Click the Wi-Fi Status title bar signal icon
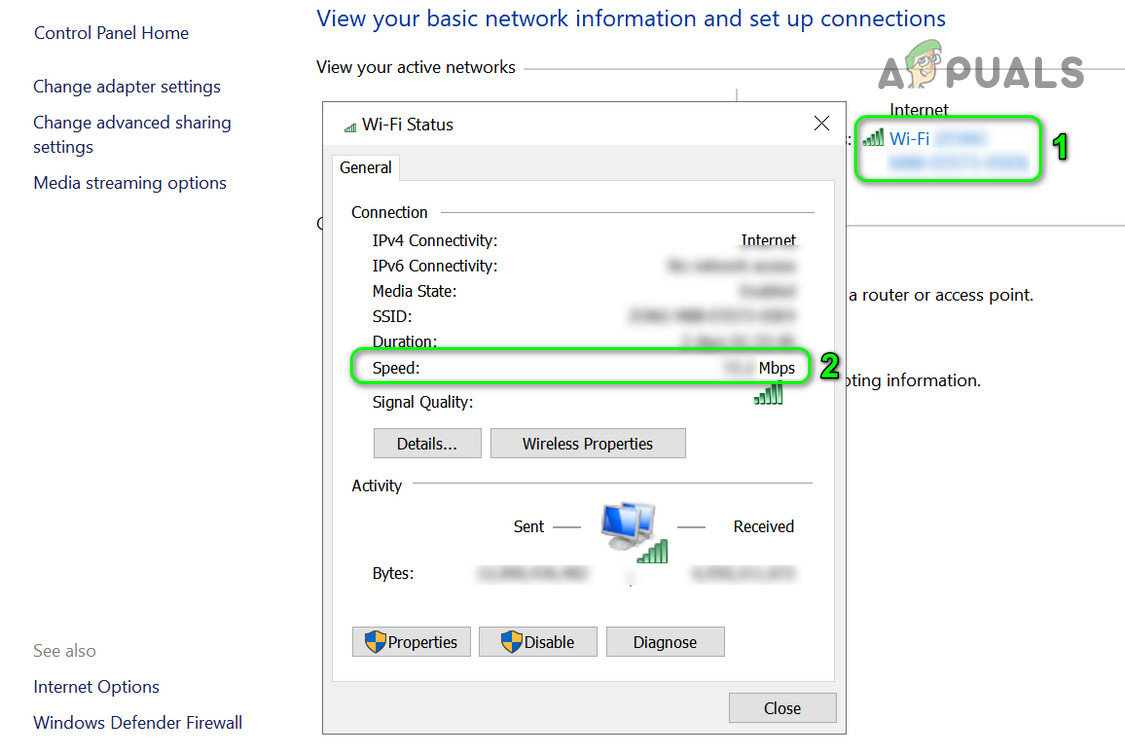The width and height of the screenshot is (1125, 755). coord(350,126)
